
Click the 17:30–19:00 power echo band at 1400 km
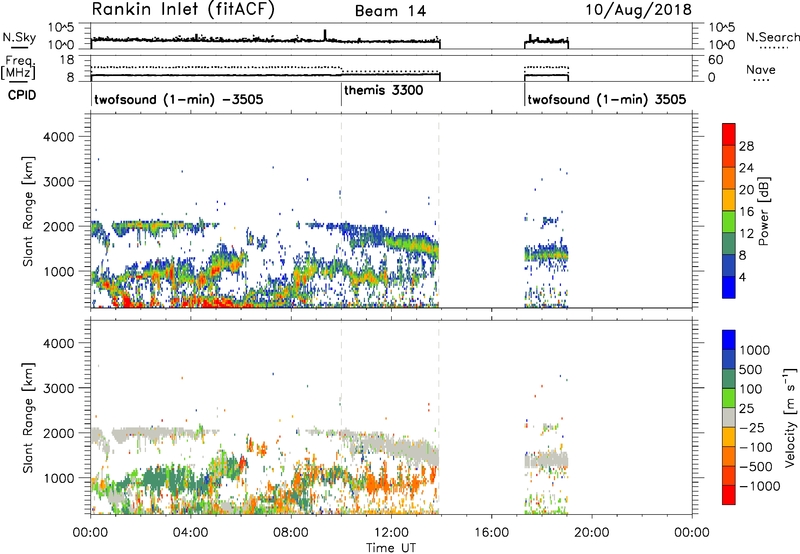pos(546,253)
